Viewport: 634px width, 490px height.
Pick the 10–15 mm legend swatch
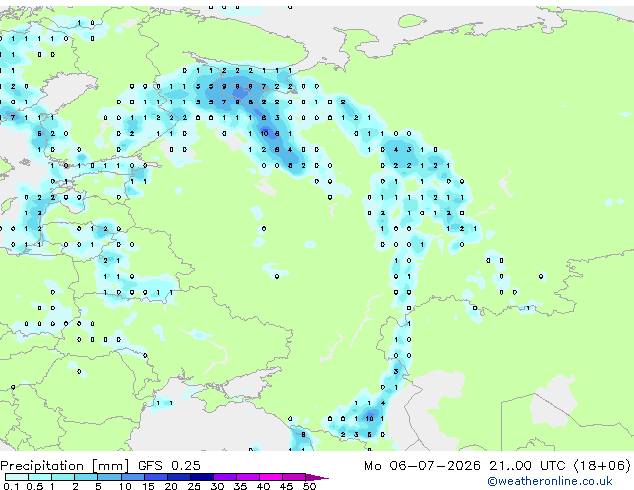tap(133, 477)
